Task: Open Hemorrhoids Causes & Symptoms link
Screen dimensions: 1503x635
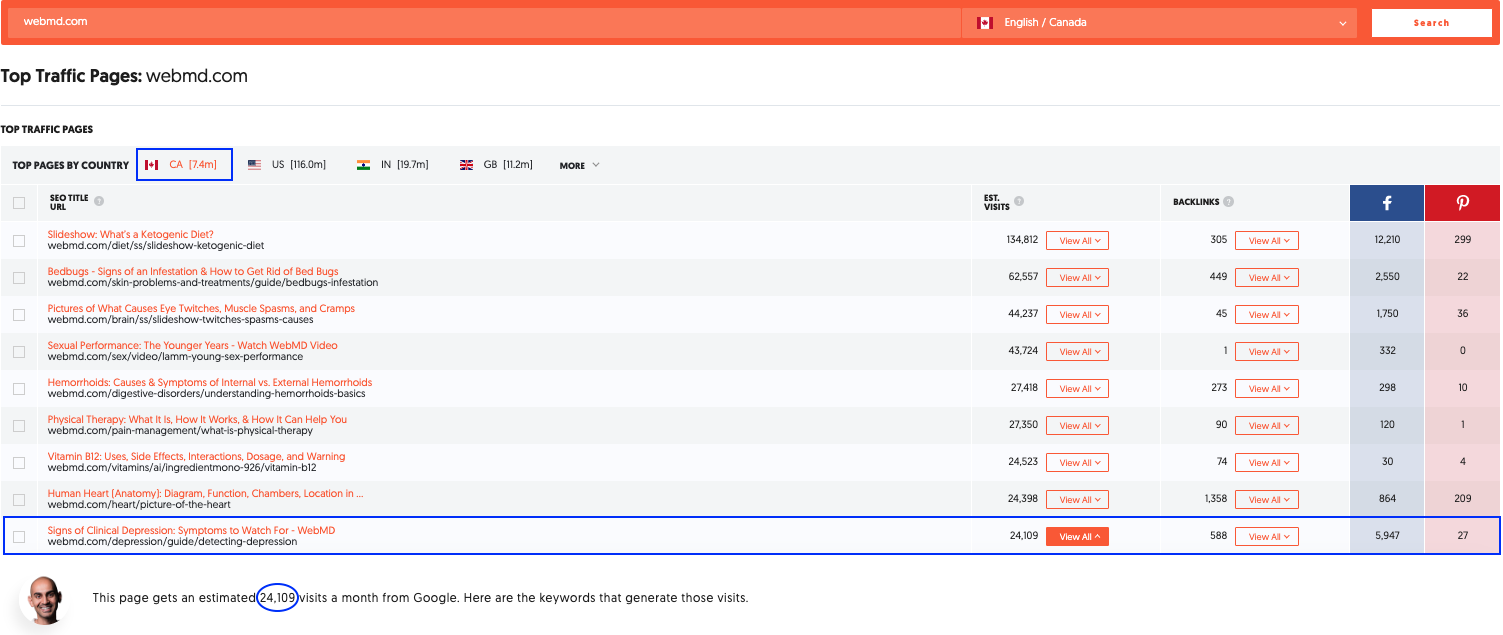Action: pyautogui.click(x=210, y=383)
